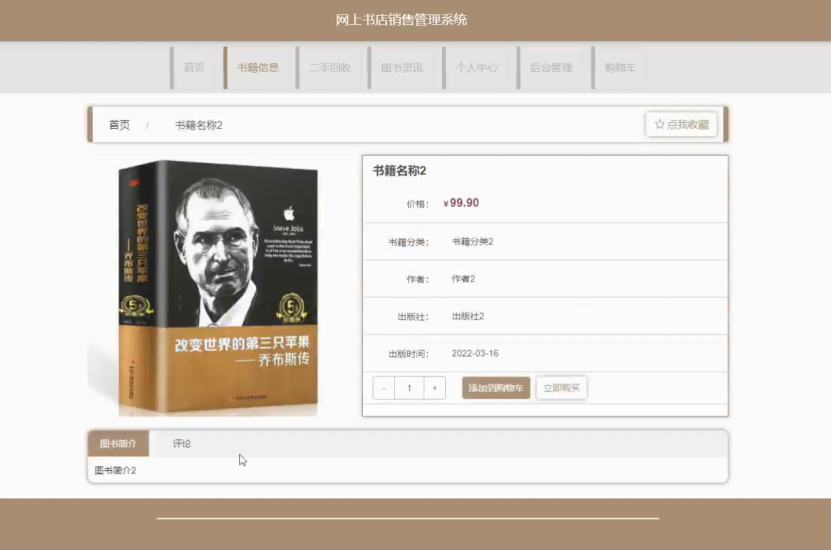Open the 购物车 navigation item
The height and width of the screenshot is (550, 831).
click(620, 67)
